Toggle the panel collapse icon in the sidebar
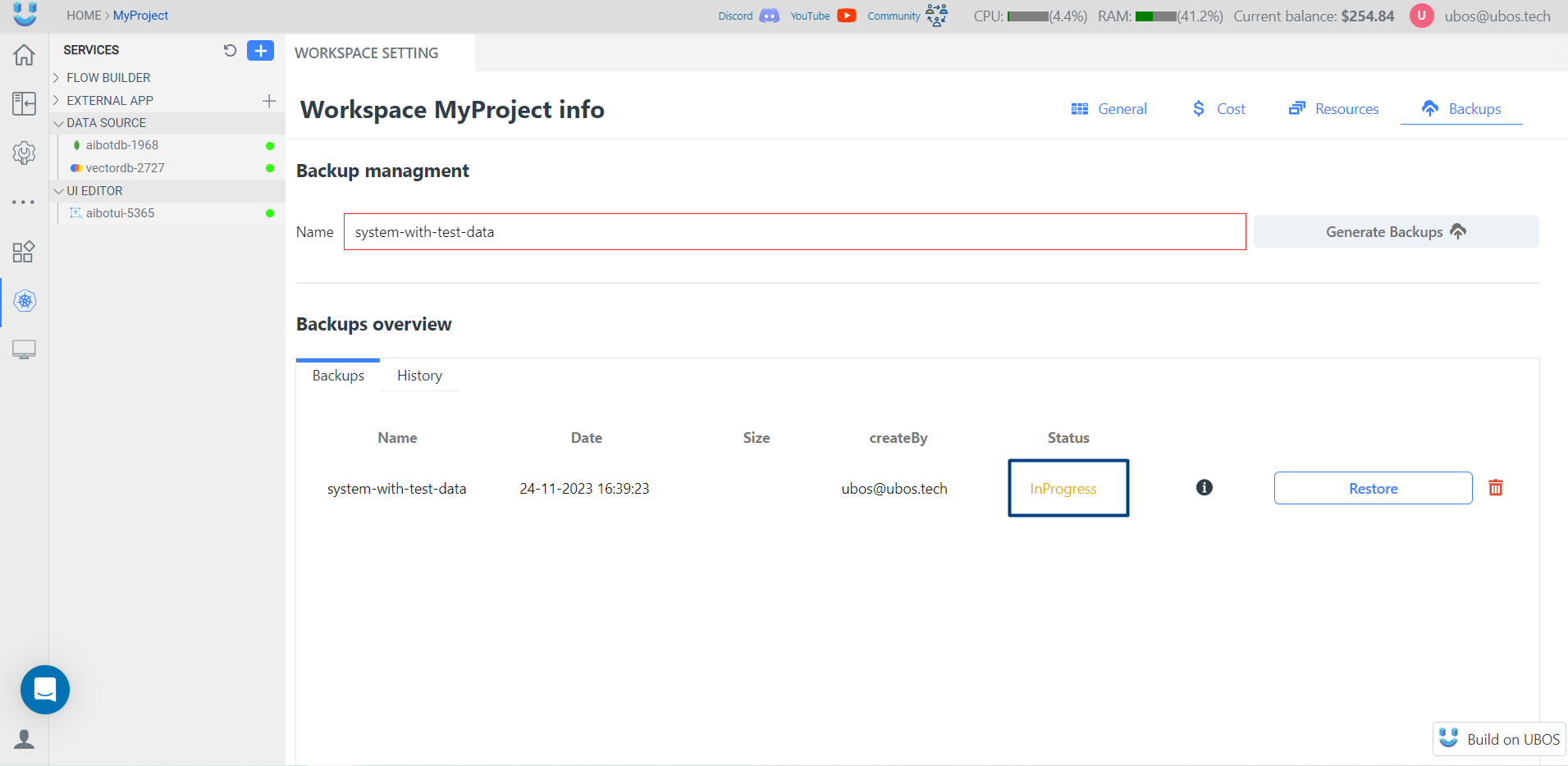This screenshot has height=766, width=1568. pyautogui.click(x=24, y=103)
